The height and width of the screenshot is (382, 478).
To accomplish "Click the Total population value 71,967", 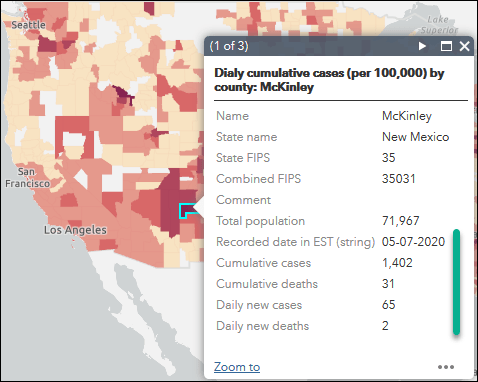I will pos(400,221).
